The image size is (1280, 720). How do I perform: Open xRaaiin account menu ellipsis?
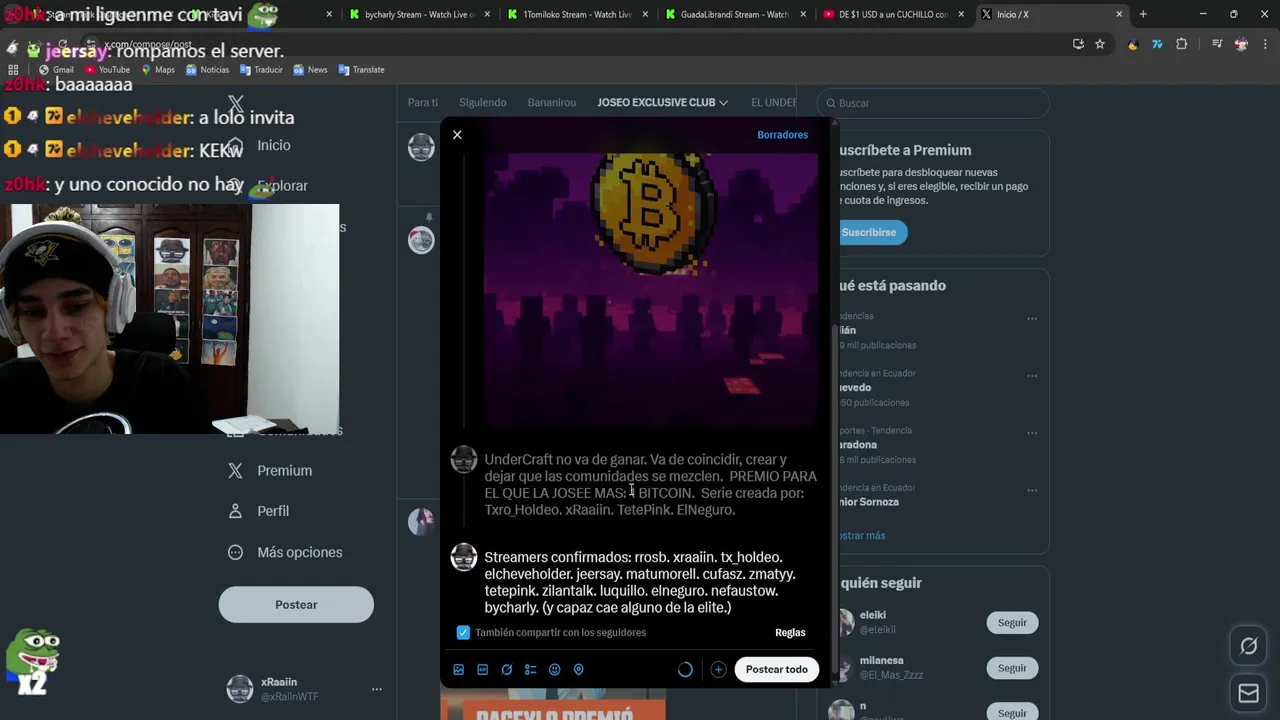[x=377, y=689]
